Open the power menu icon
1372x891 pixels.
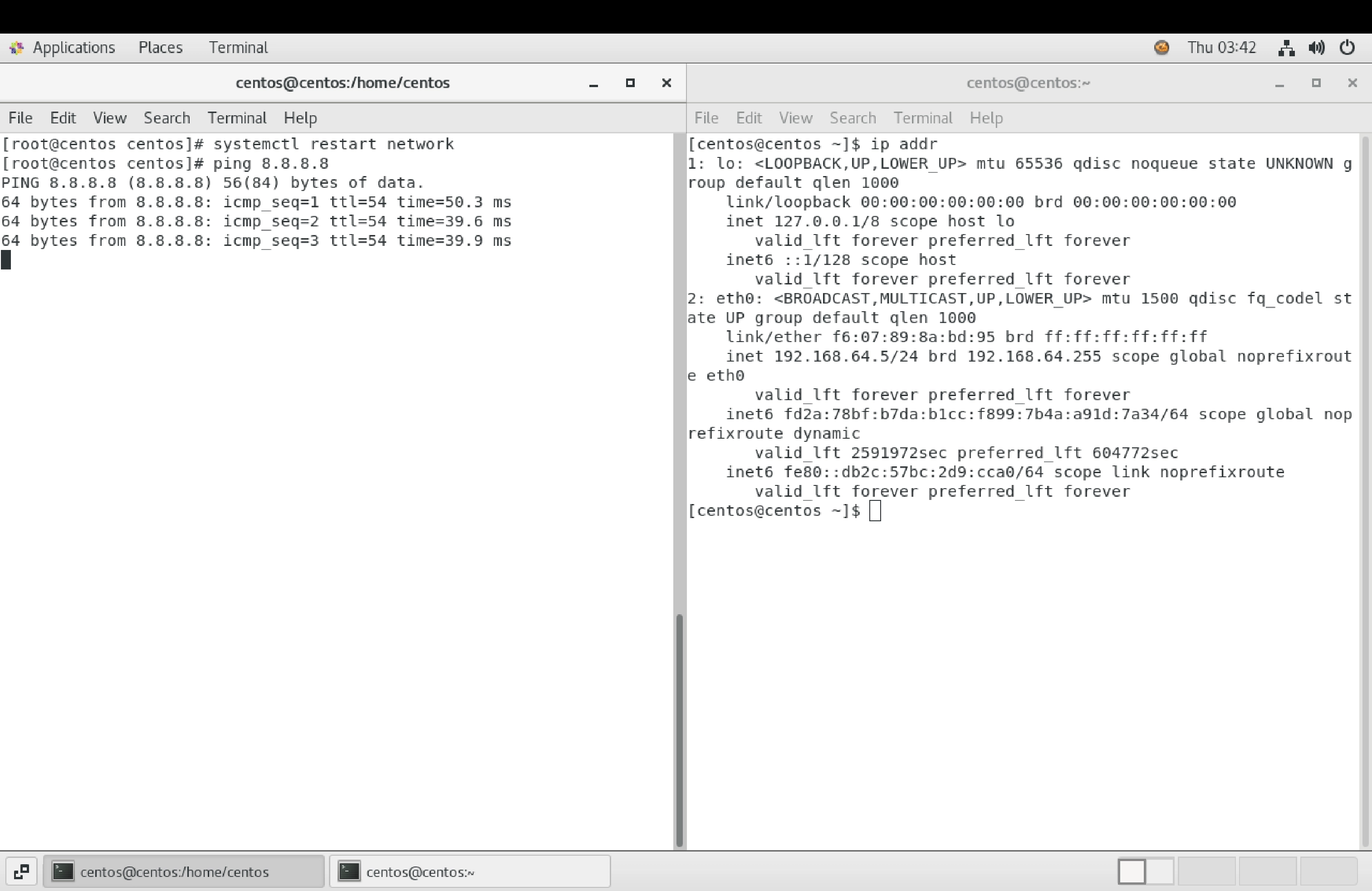[1347, 48]
